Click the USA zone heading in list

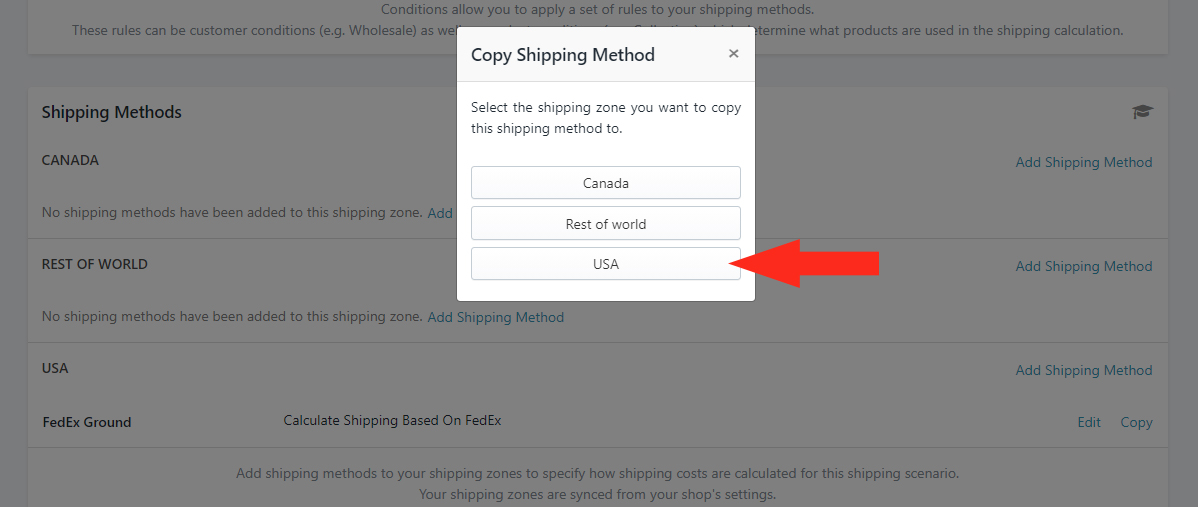55,368
